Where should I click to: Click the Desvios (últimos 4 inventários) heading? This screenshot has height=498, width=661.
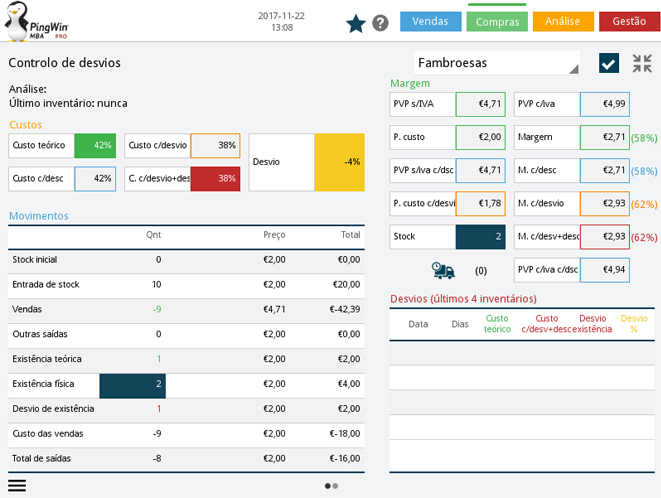[463, 299]
